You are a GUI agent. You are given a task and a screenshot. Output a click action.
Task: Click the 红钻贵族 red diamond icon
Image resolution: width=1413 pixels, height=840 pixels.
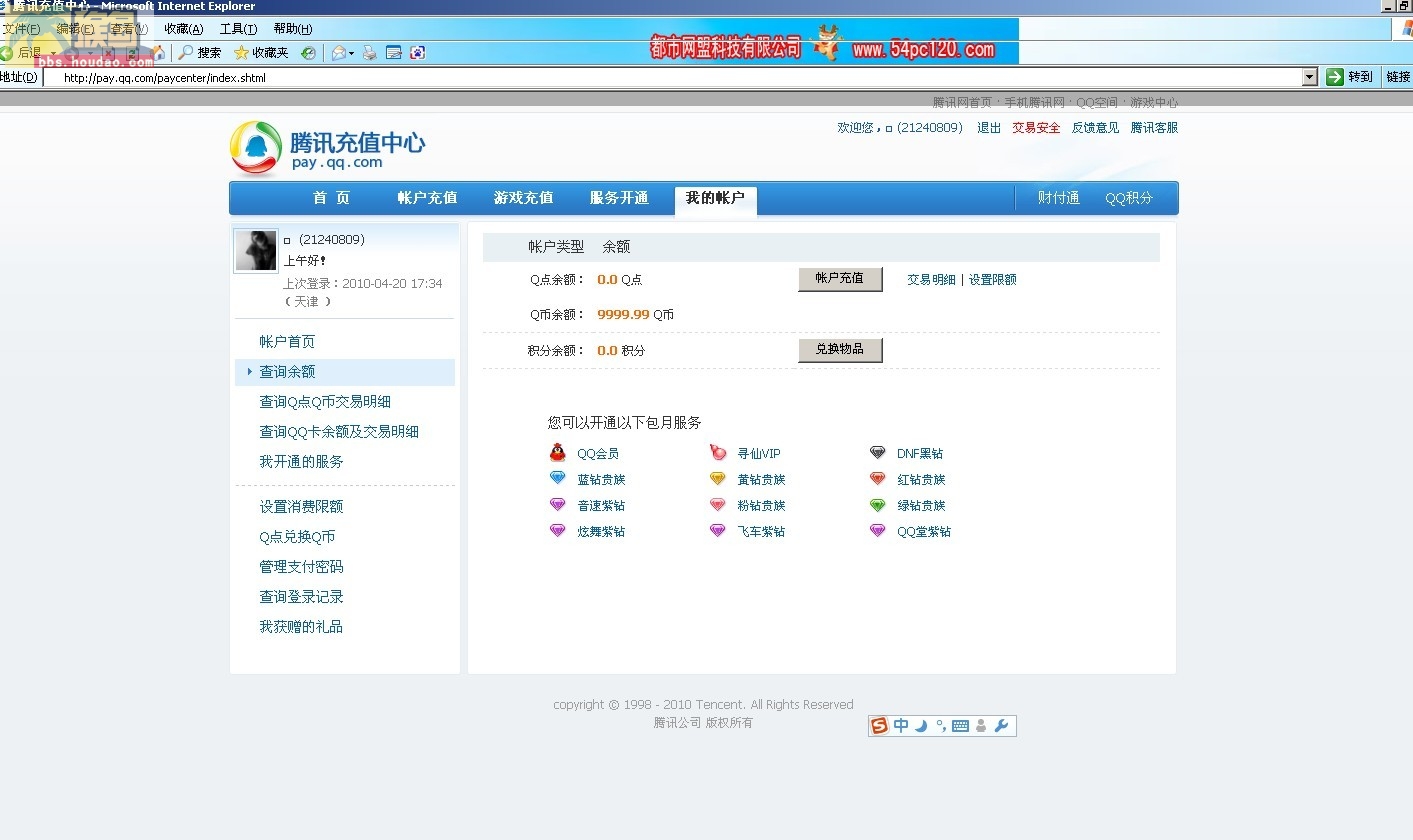(878, 479)
